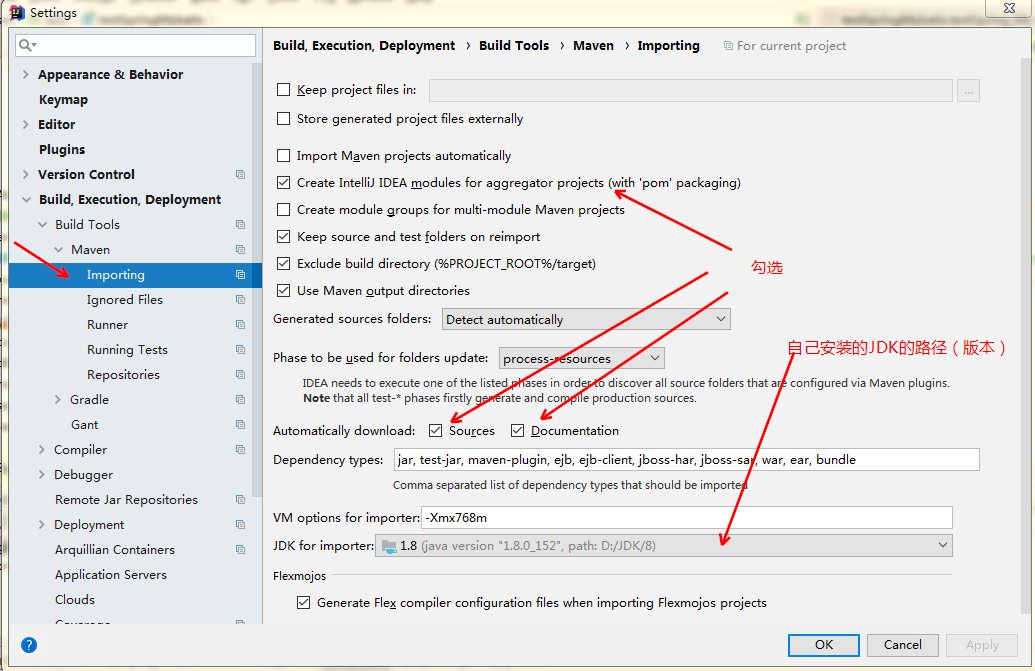Click the project-level icon beside Importing

click(x=240, y=274)
